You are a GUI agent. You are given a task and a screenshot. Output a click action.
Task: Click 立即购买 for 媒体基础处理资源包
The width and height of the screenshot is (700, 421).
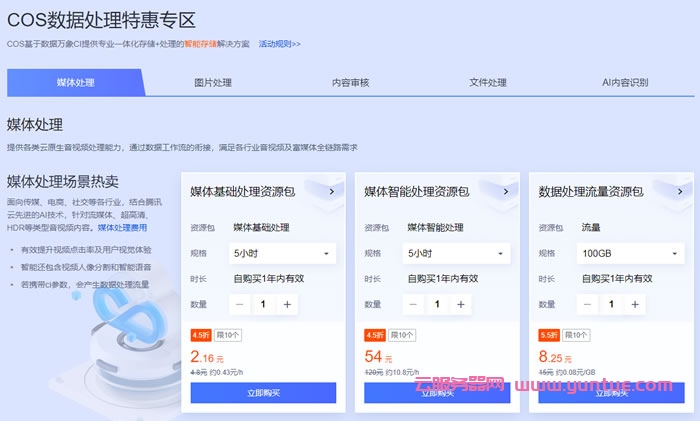coord(263,393)
